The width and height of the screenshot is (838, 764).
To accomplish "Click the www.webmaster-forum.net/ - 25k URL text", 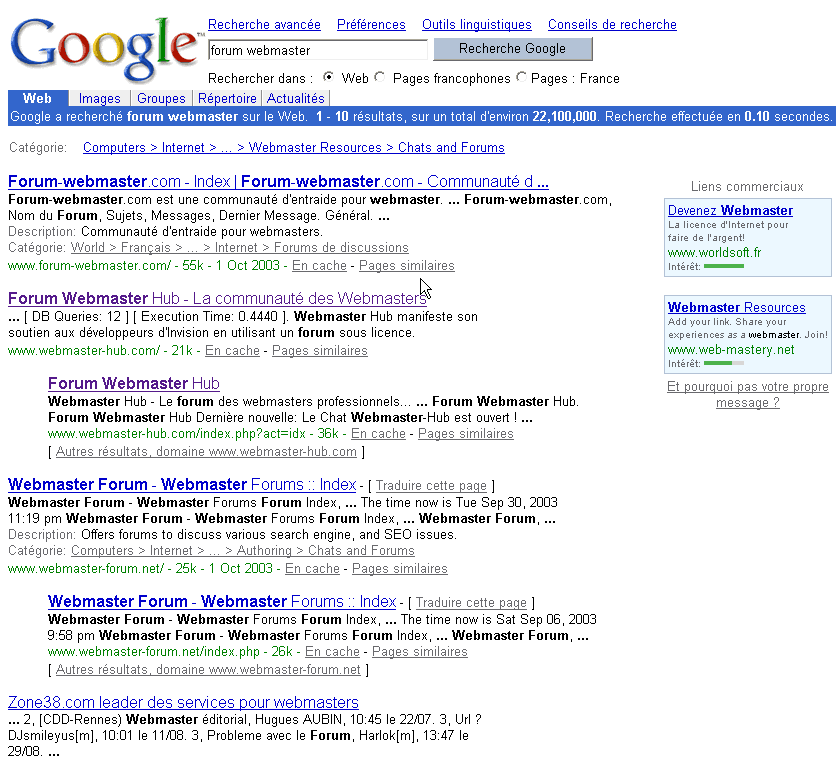I will click(102, 568).
